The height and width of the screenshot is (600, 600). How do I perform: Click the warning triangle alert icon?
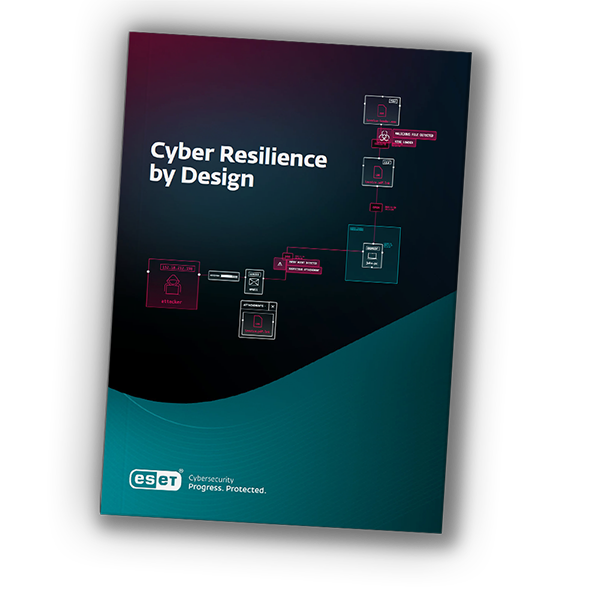278,262
